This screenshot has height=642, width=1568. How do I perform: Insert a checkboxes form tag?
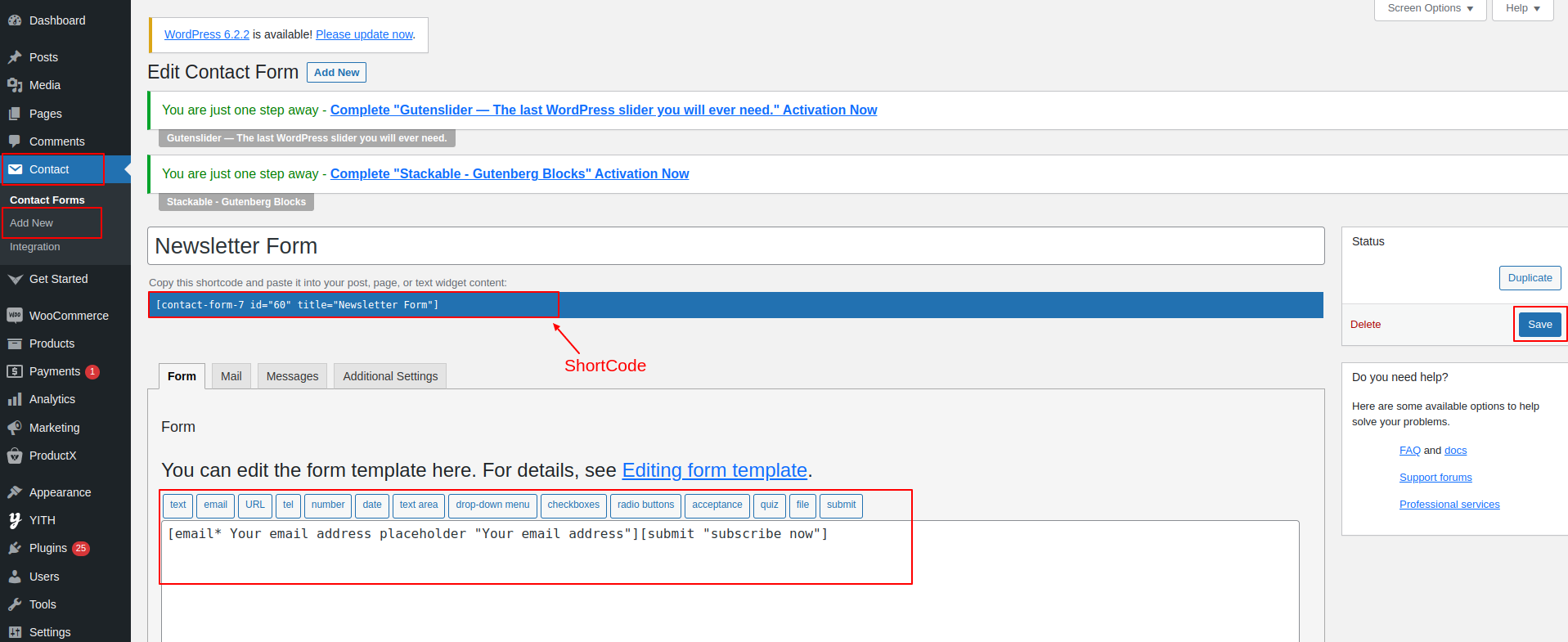coord(573,505)
